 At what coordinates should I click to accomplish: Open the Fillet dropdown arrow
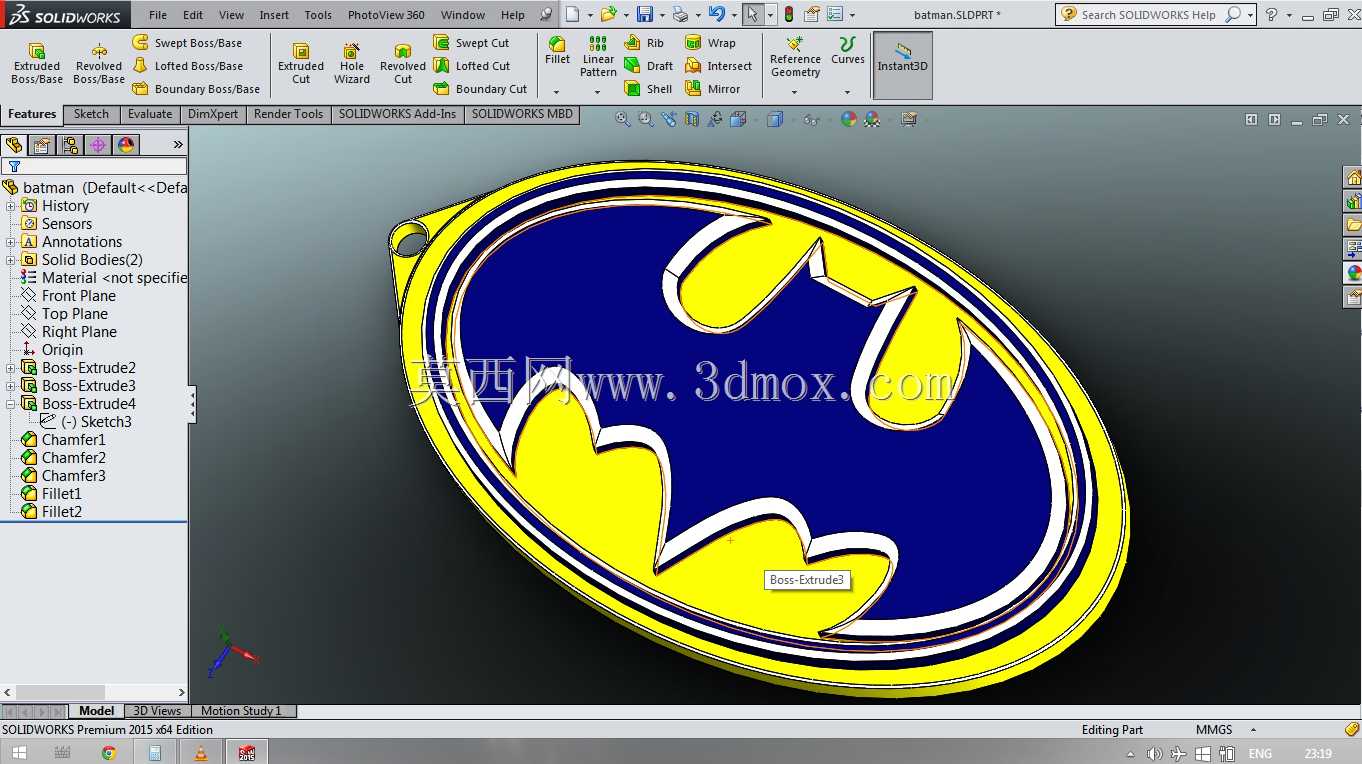click(557, 91)
